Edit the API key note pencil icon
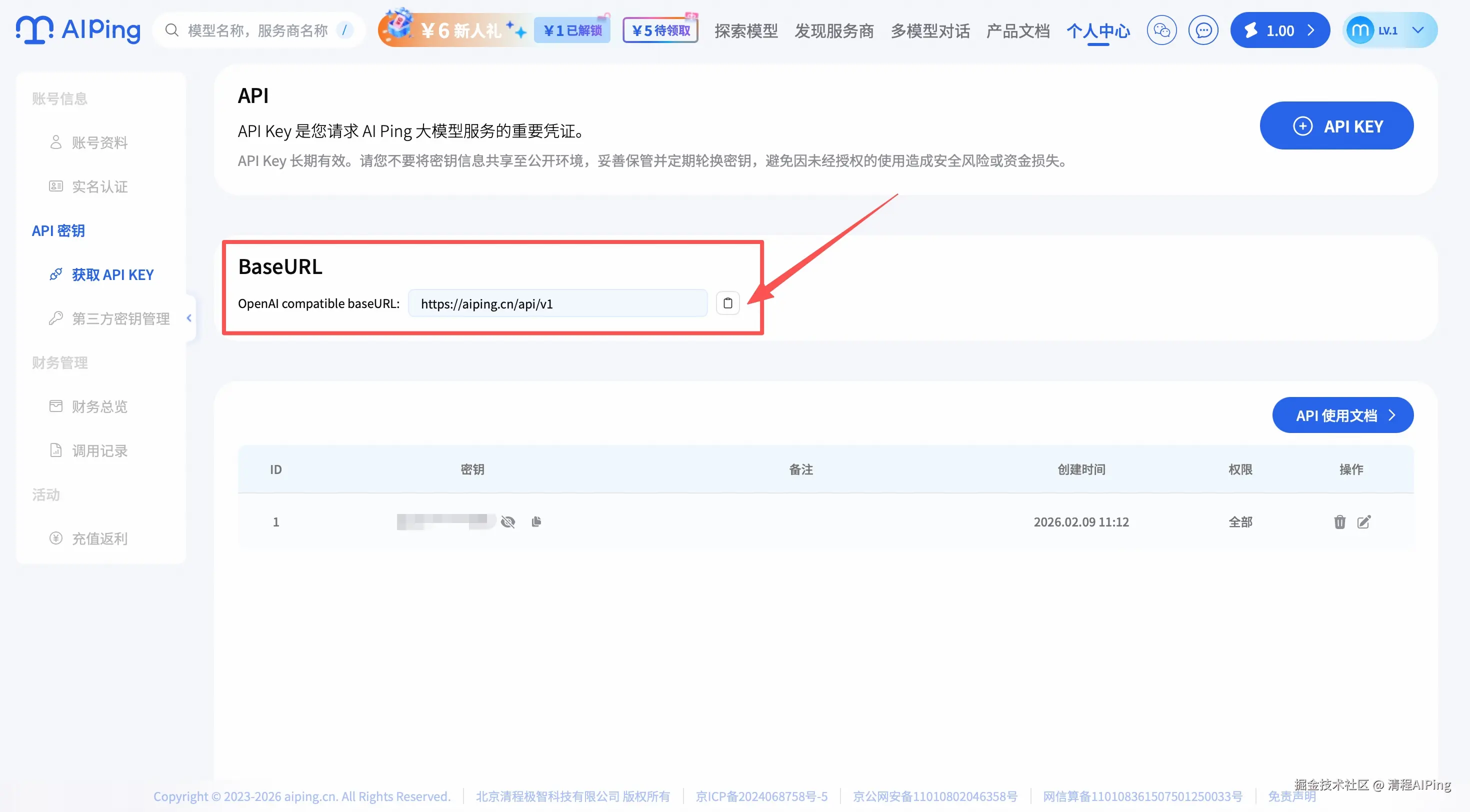 tap(1364, 521)
